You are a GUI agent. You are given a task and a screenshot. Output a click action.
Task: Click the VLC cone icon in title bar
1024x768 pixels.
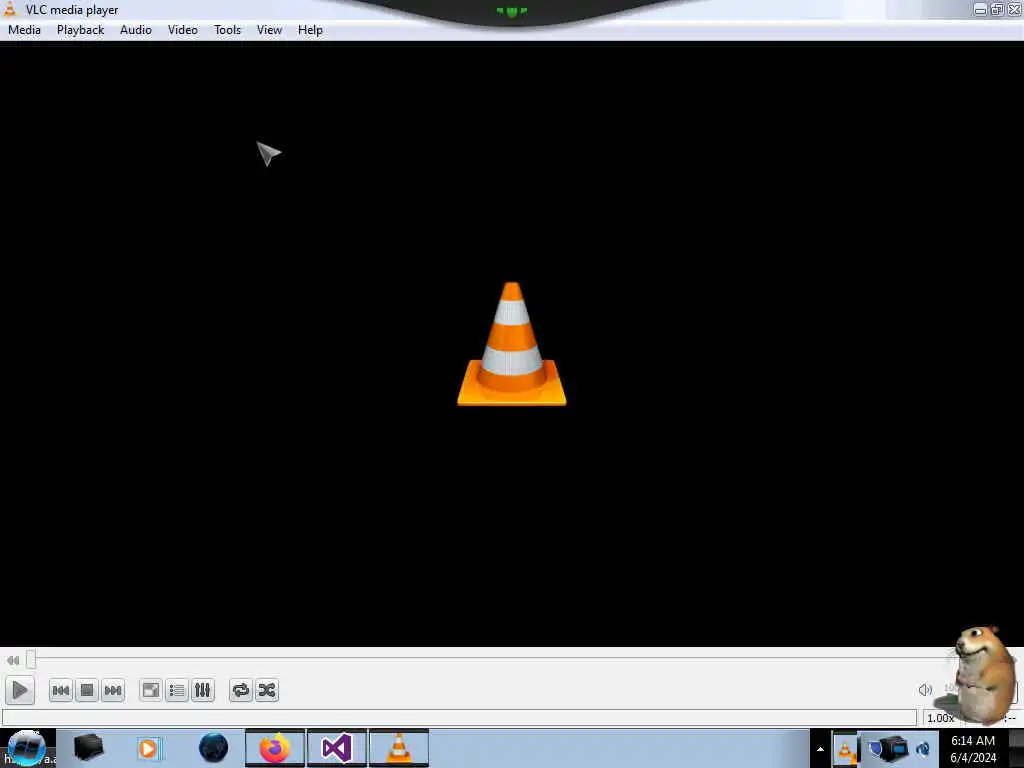click(x=10, y=9)
